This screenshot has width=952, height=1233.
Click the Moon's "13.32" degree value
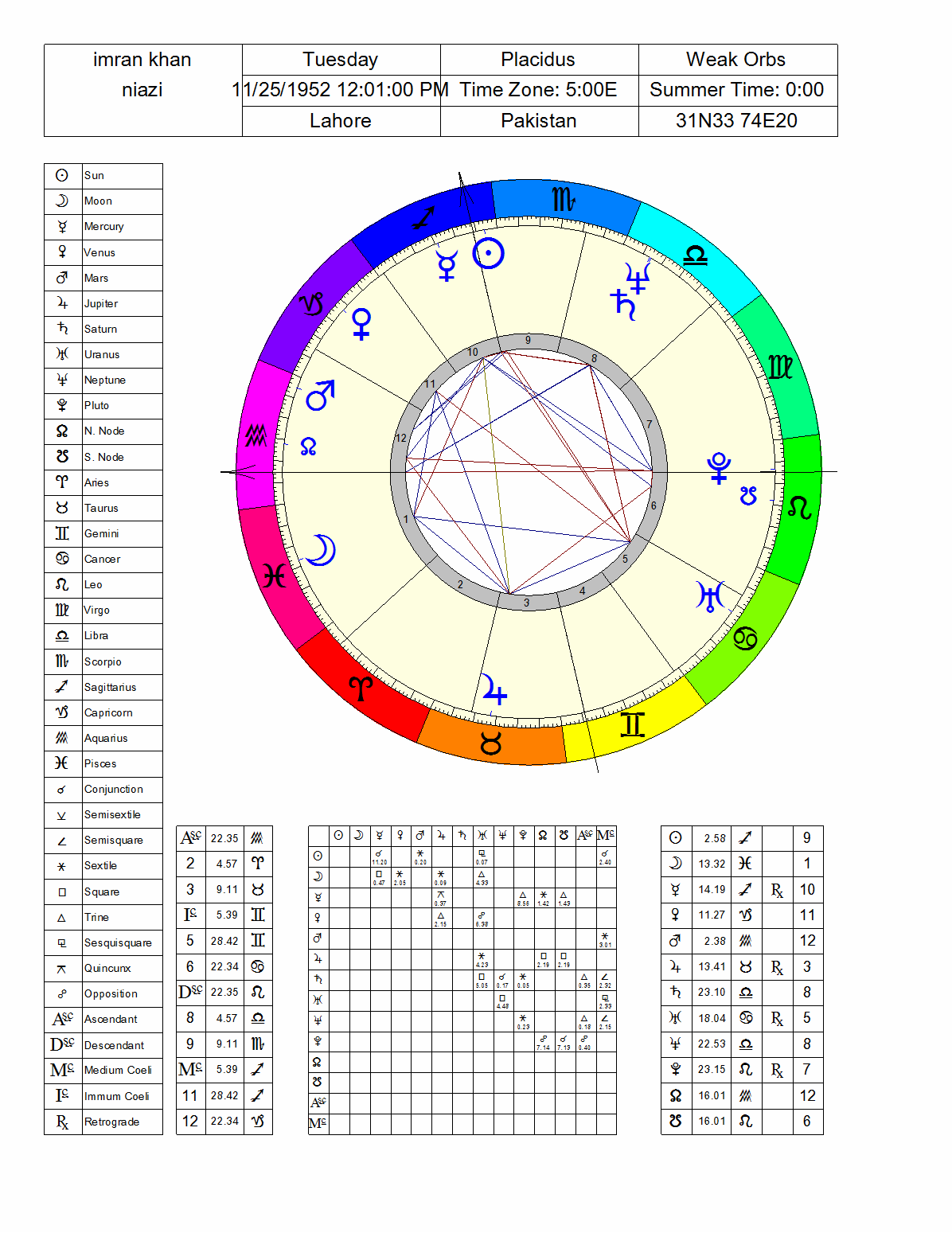pyautogui.click(x=712, y=864)
